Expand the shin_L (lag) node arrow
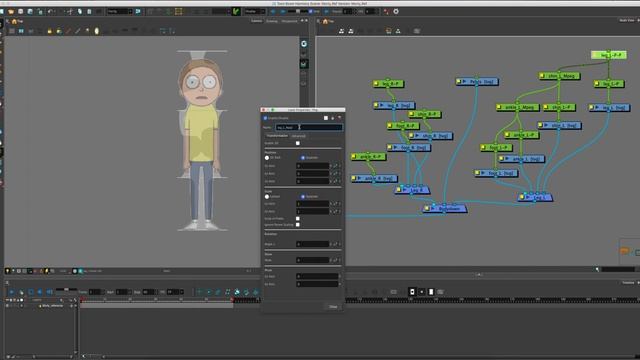Image resolution: width=640 pixels, height=360 pixels. [x=546, y=125]
